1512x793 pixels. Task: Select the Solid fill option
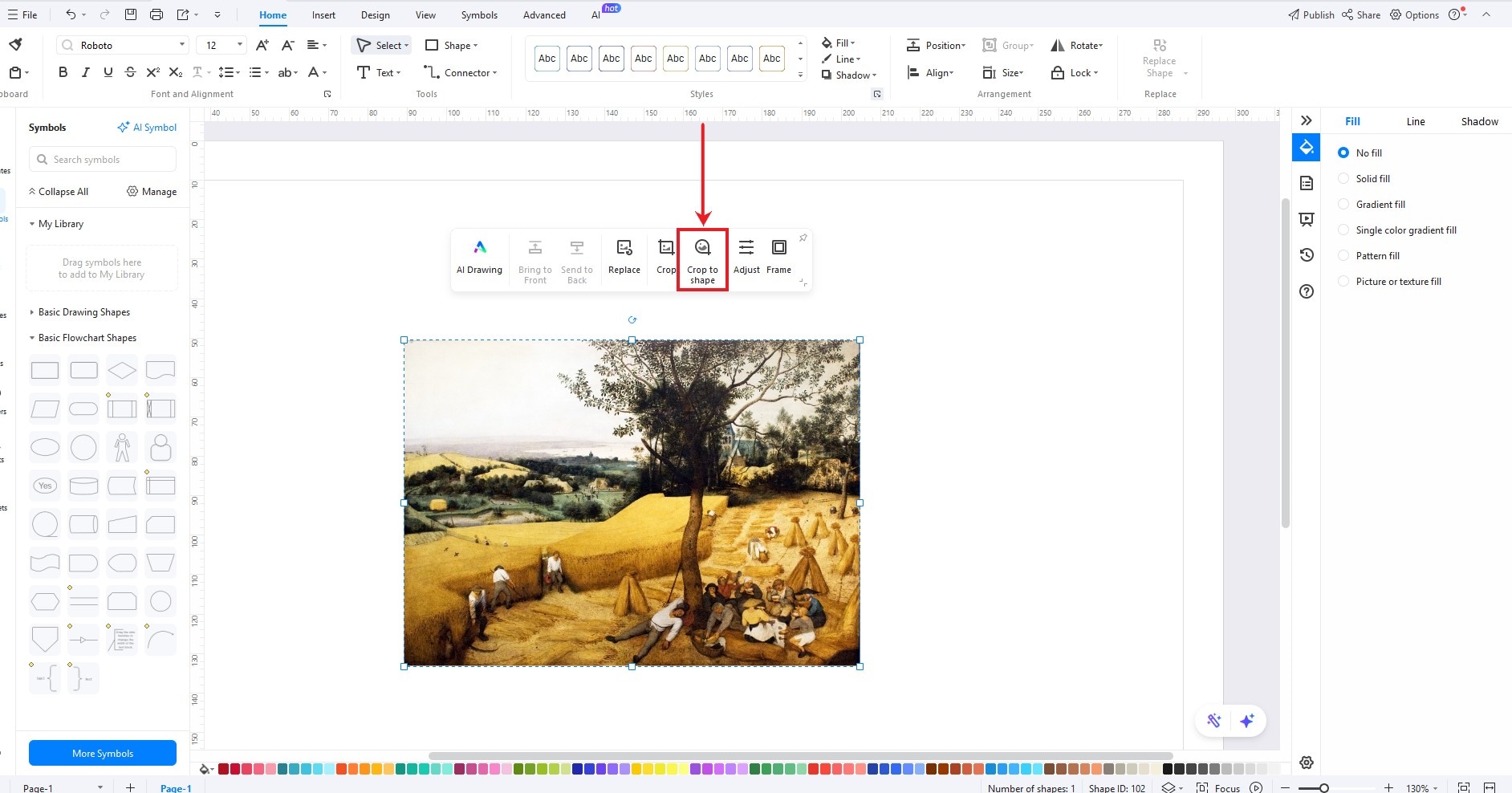(1364, 178)
